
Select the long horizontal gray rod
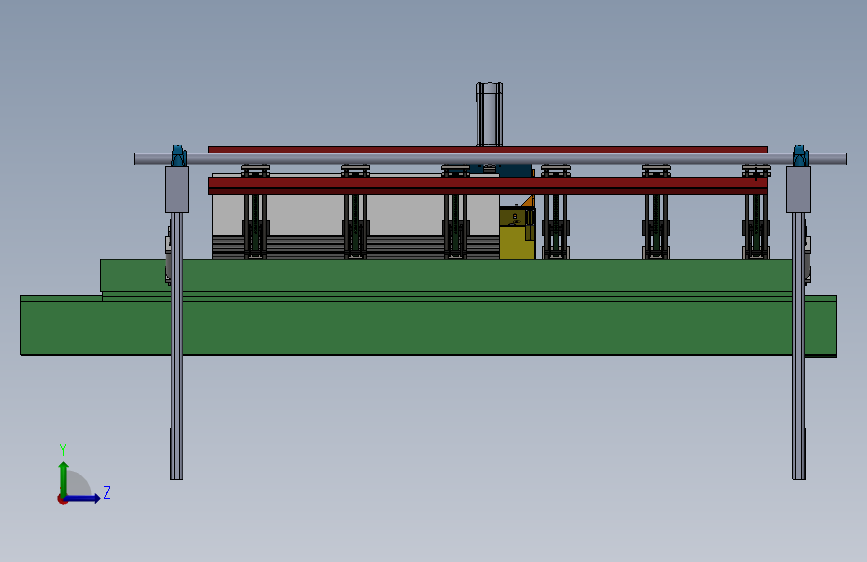490,159
